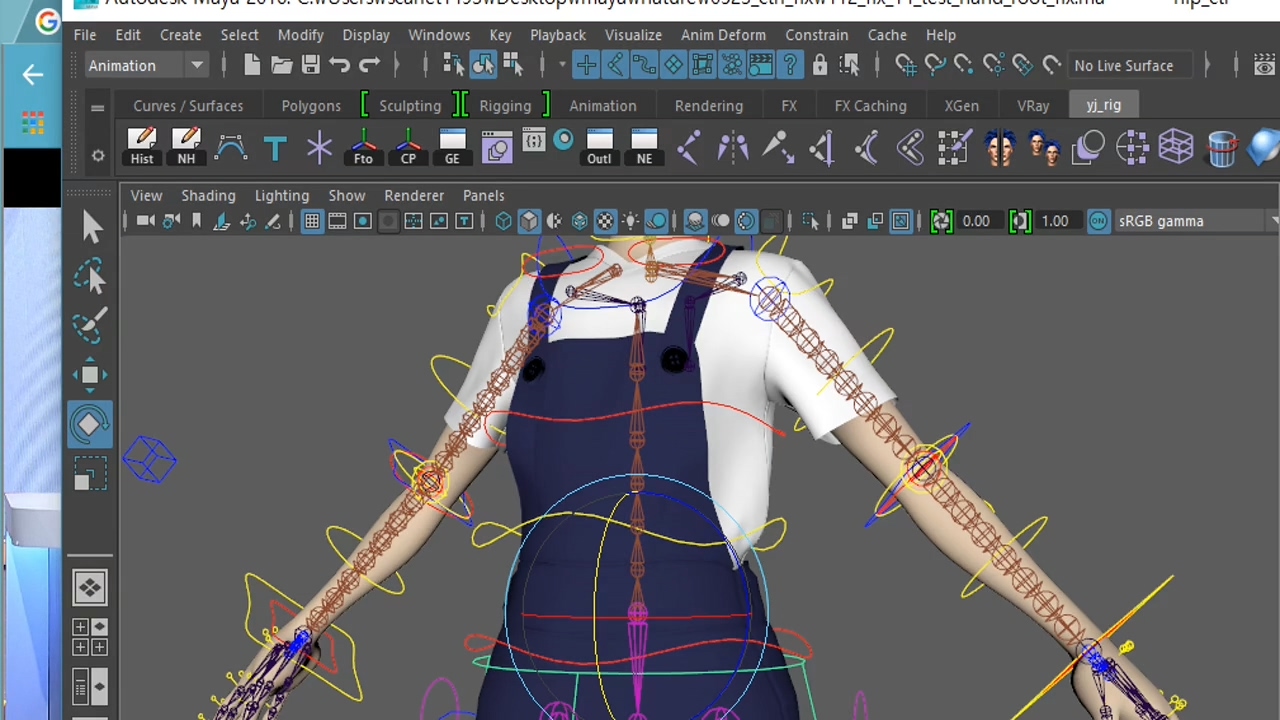Click the gamma value field showing 1.00

point(1054,221)
